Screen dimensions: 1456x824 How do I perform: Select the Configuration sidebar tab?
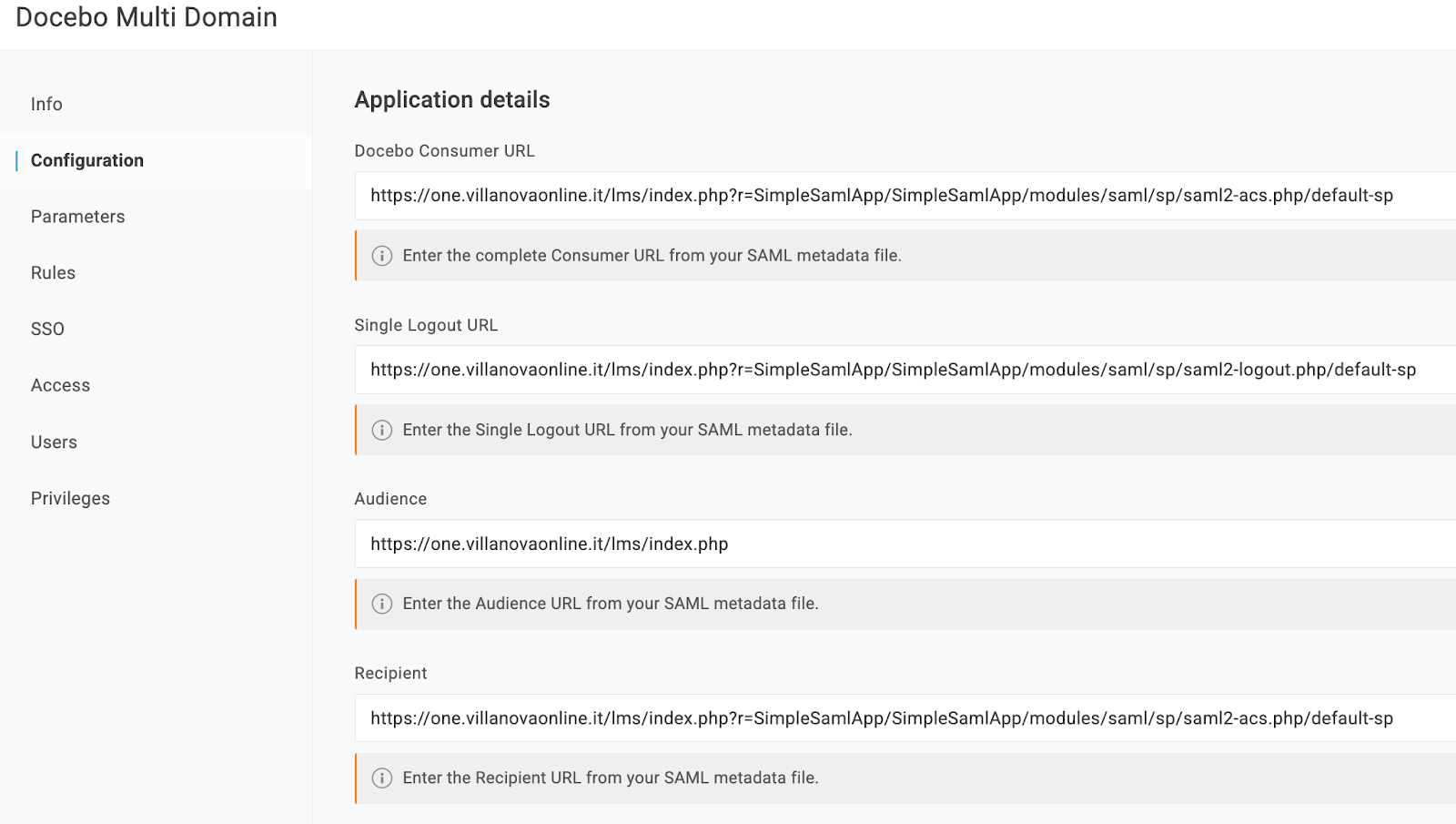point(87,160)
